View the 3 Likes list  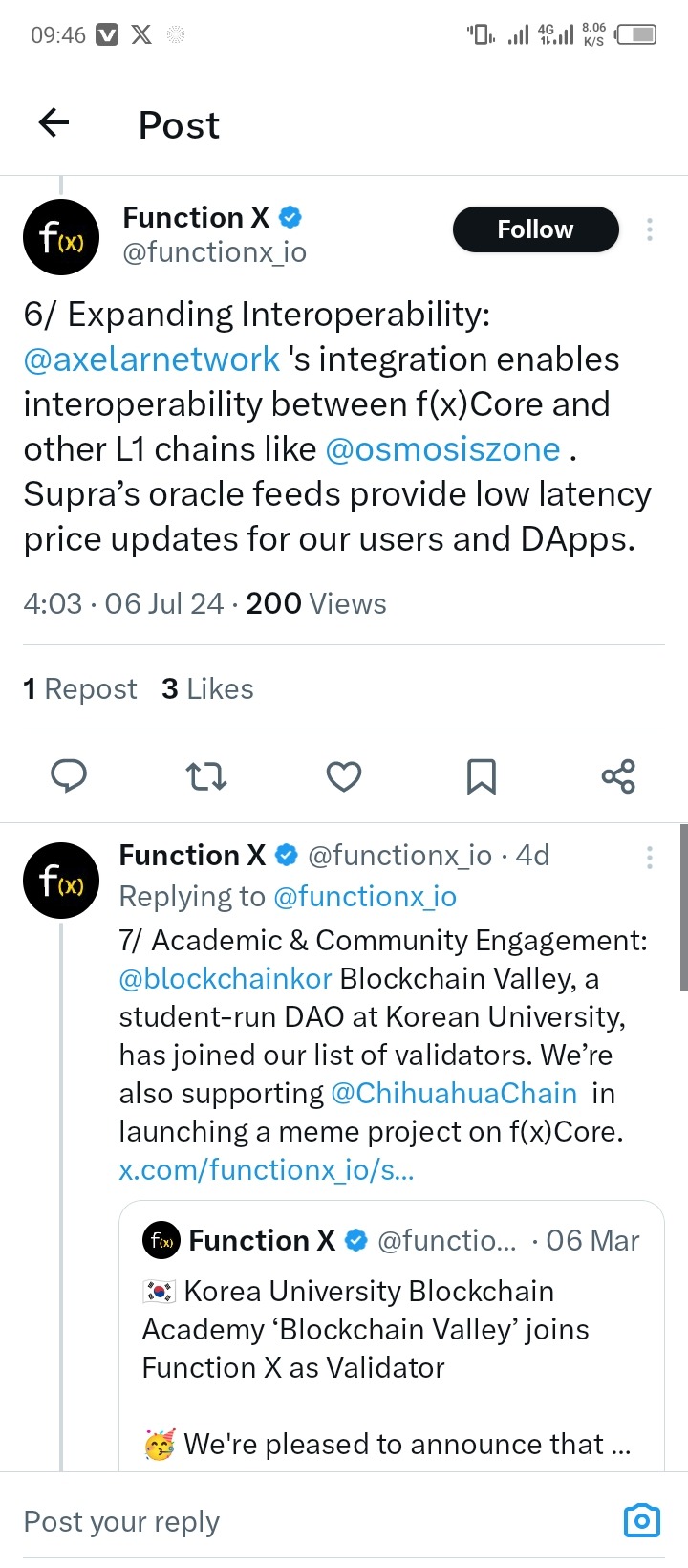208,689
